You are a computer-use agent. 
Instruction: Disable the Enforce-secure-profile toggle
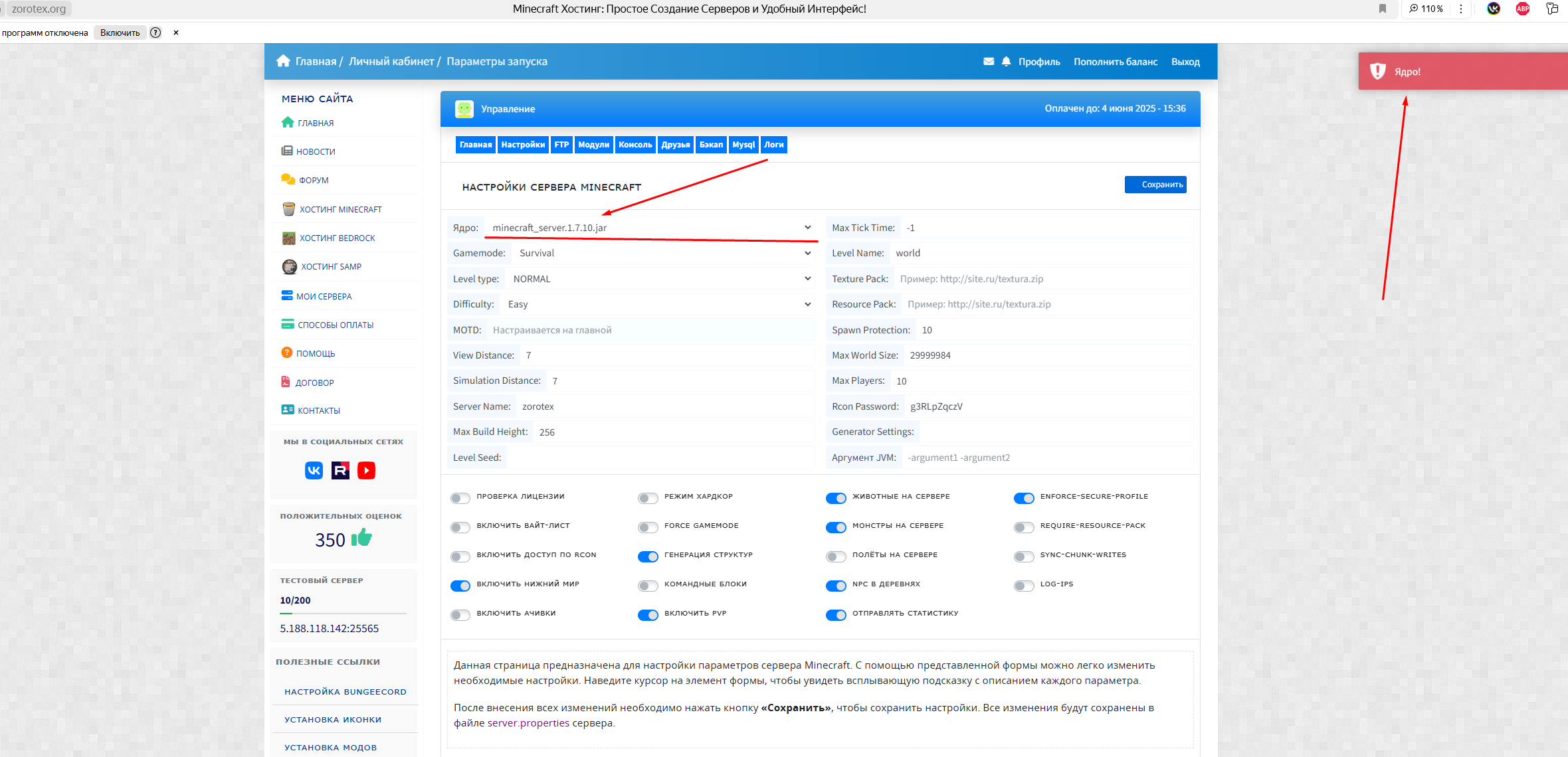pyautogui.click(x=1024, y=497)
